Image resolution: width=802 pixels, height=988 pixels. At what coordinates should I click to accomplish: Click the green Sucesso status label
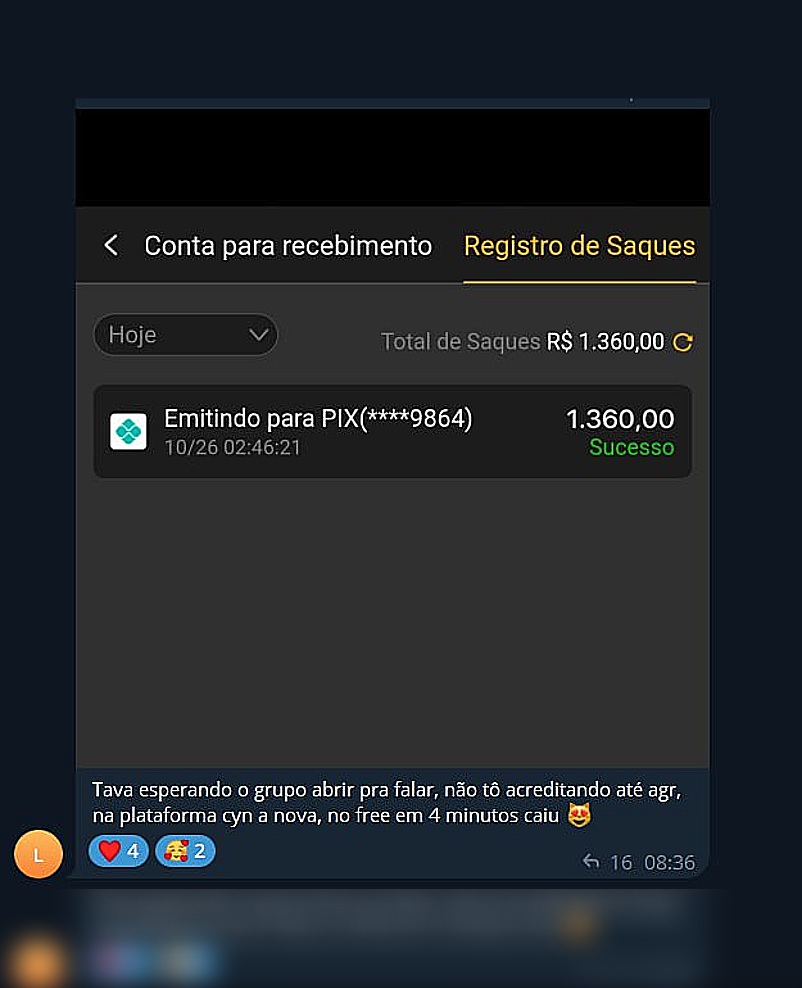631,447
